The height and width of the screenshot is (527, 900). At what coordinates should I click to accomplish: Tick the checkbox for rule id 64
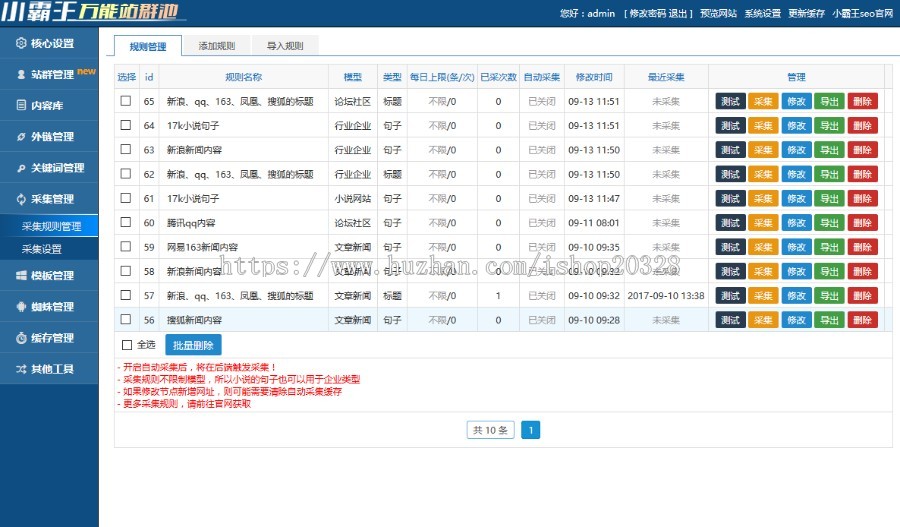pos(126,125)
